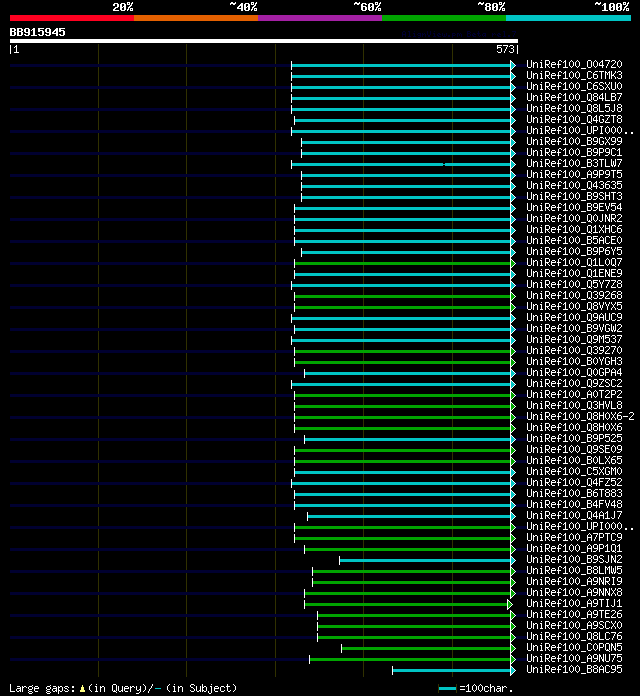Click the cyan alignment bar for UniRef100_Q4A1J7
The height and width of the screenshot is (696, 640).
409,517
